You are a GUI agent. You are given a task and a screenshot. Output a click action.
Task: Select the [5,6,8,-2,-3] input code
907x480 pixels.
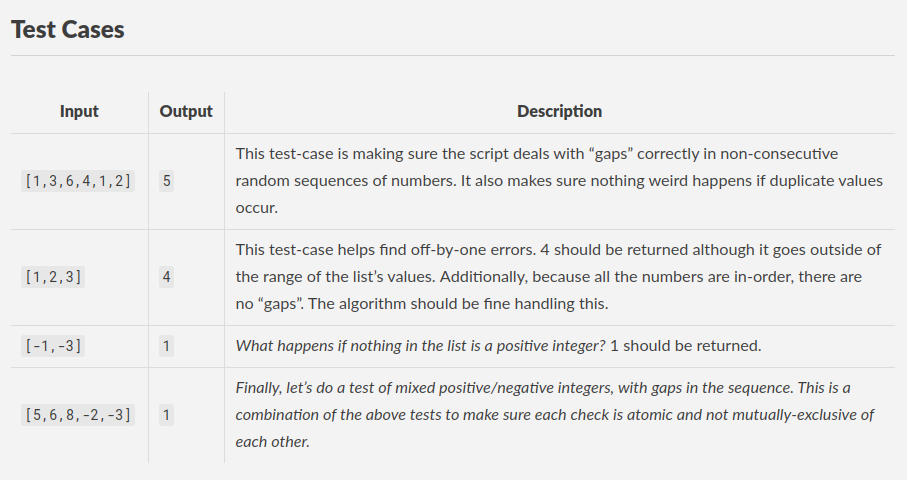[x=79, y=414]
